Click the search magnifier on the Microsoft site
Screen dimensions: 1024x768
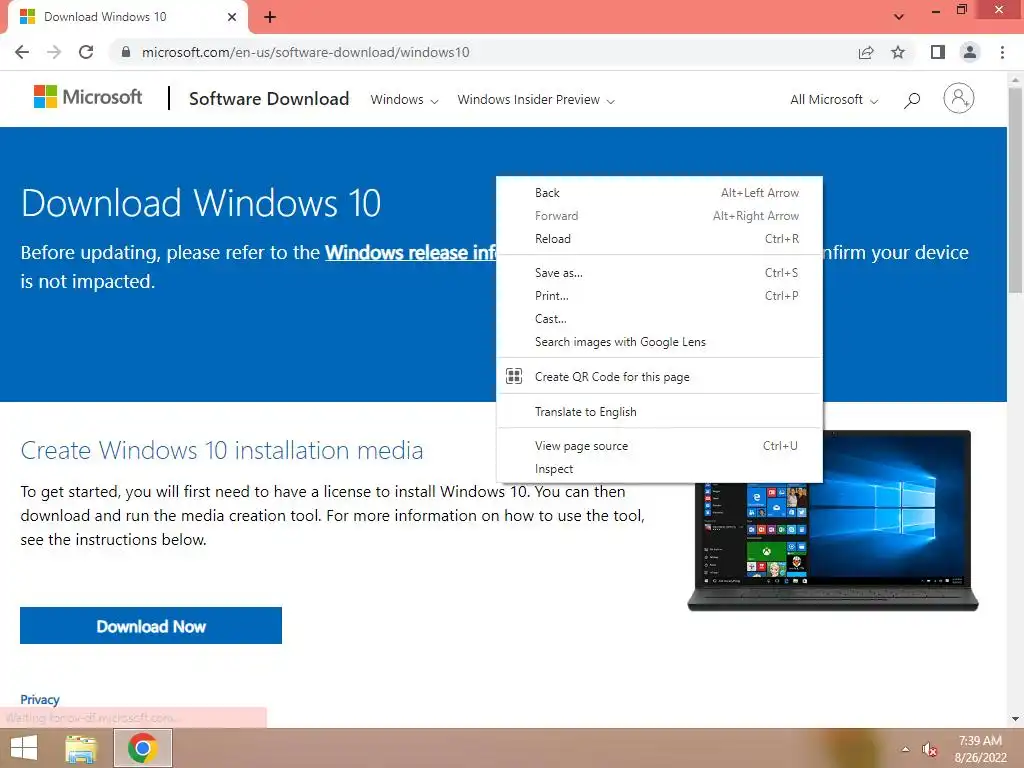pos(912,100)
